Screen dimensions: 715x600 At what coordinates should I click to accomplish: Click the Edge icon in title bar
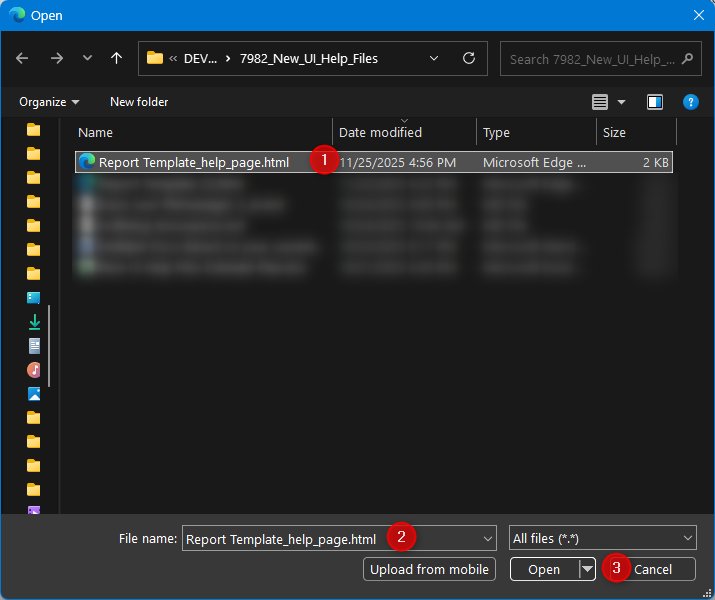(x=17, y=15)
